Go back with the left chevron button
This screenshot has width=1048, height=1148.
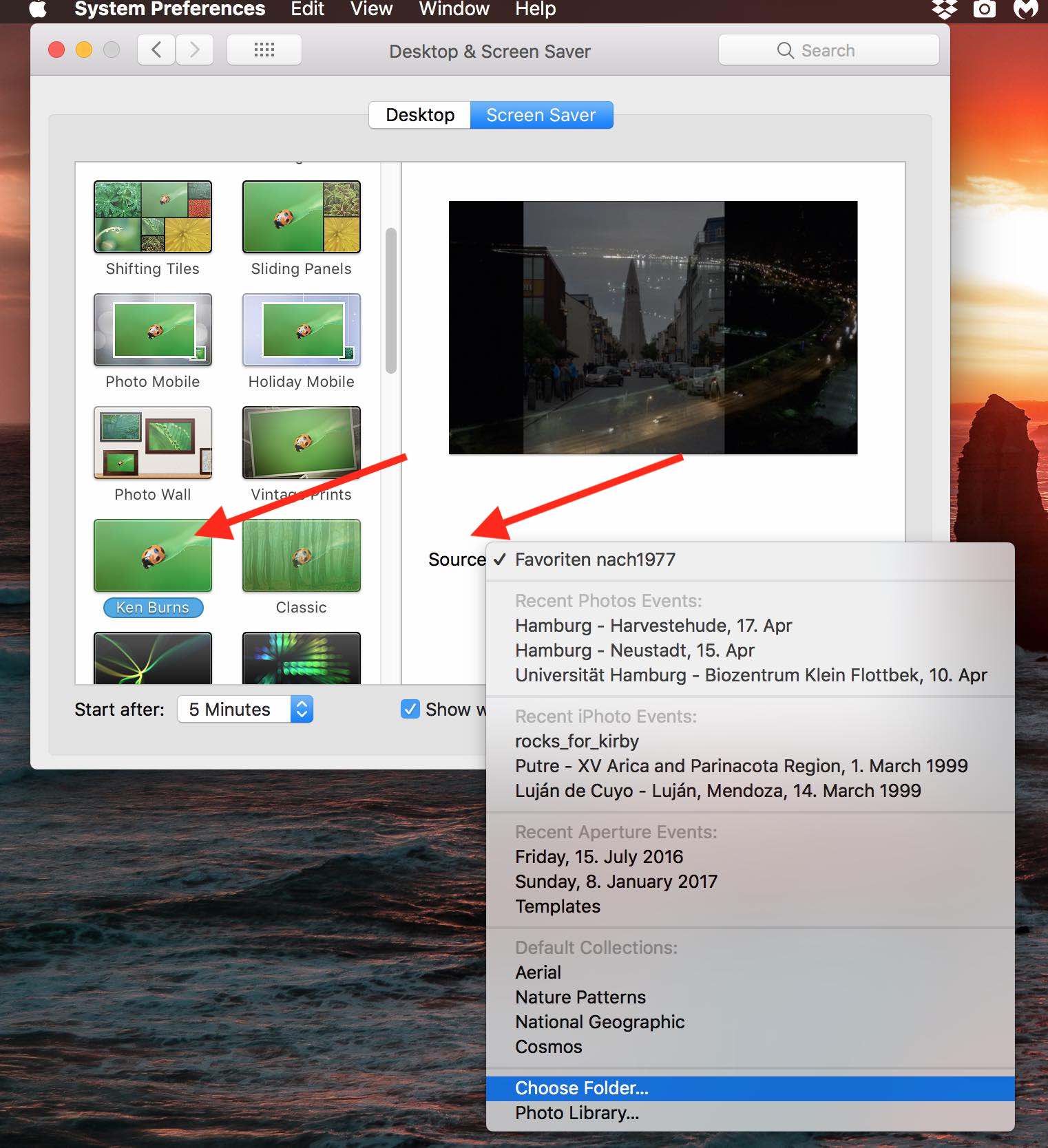(x=156, y=50)
